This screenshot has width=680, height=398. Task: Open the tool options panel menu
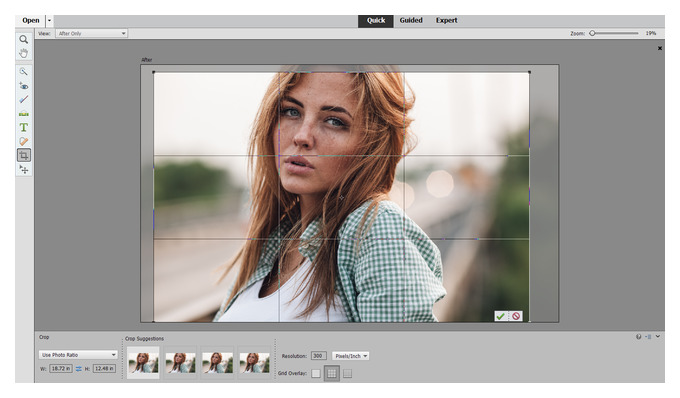click(648, 336)
